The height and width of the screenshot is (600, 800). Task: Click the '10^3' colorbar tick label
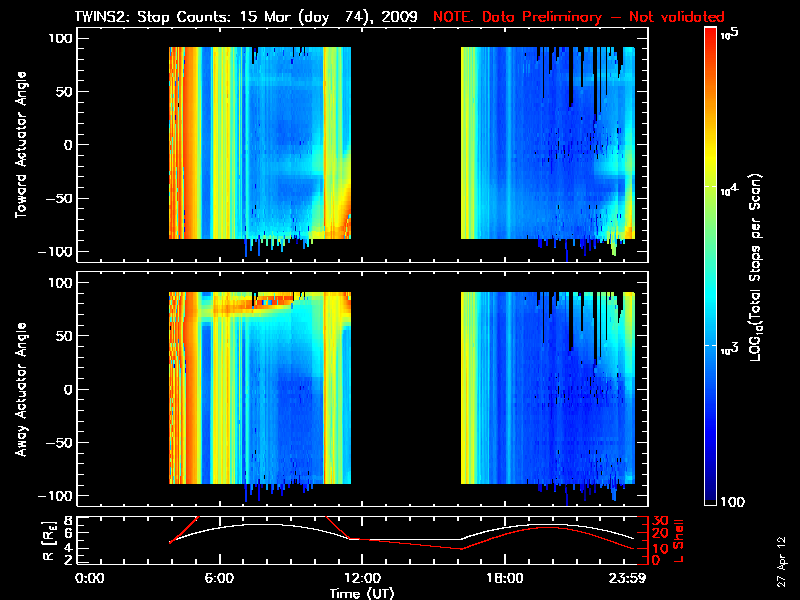(729, 348)
